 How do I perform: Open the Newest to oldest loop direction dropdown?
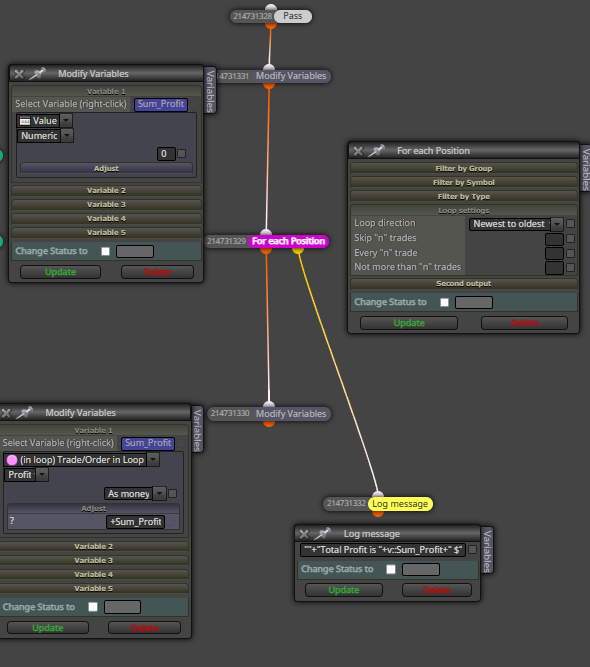click(516, 224)
